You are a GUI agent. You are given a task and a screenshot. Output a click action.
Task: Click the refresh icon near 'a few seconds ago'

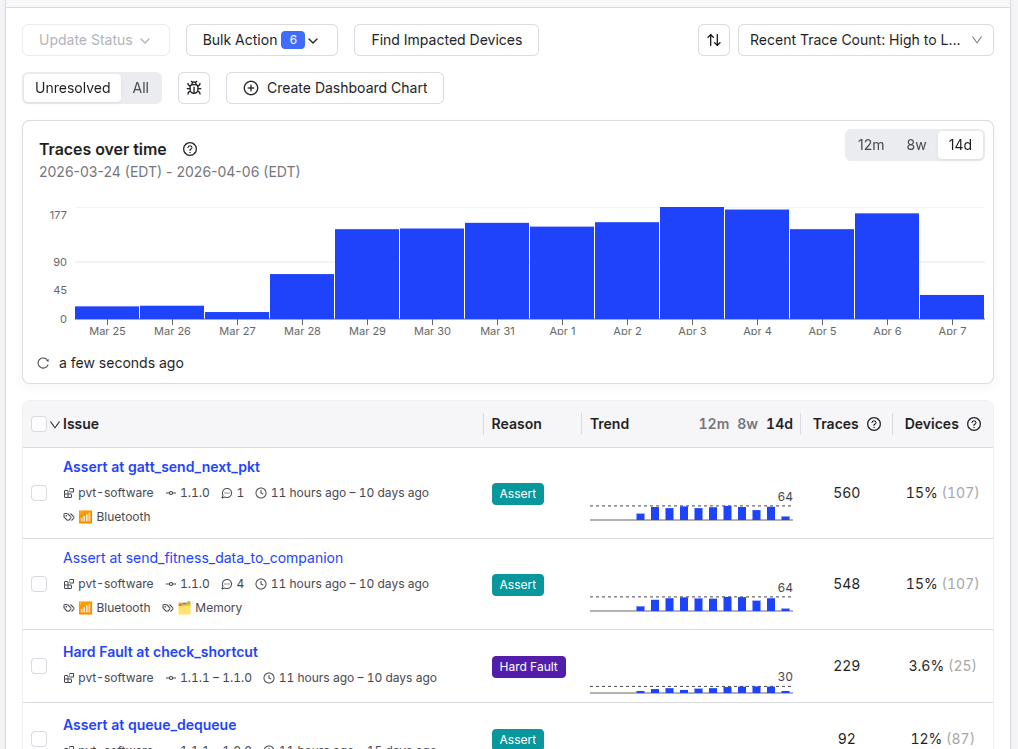[43, 363]
